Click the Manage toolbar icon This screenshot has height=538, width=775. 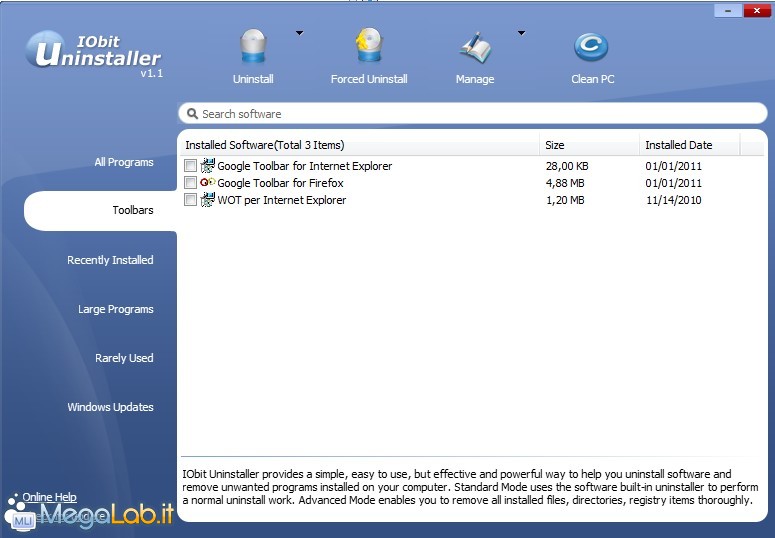[475, 47]
